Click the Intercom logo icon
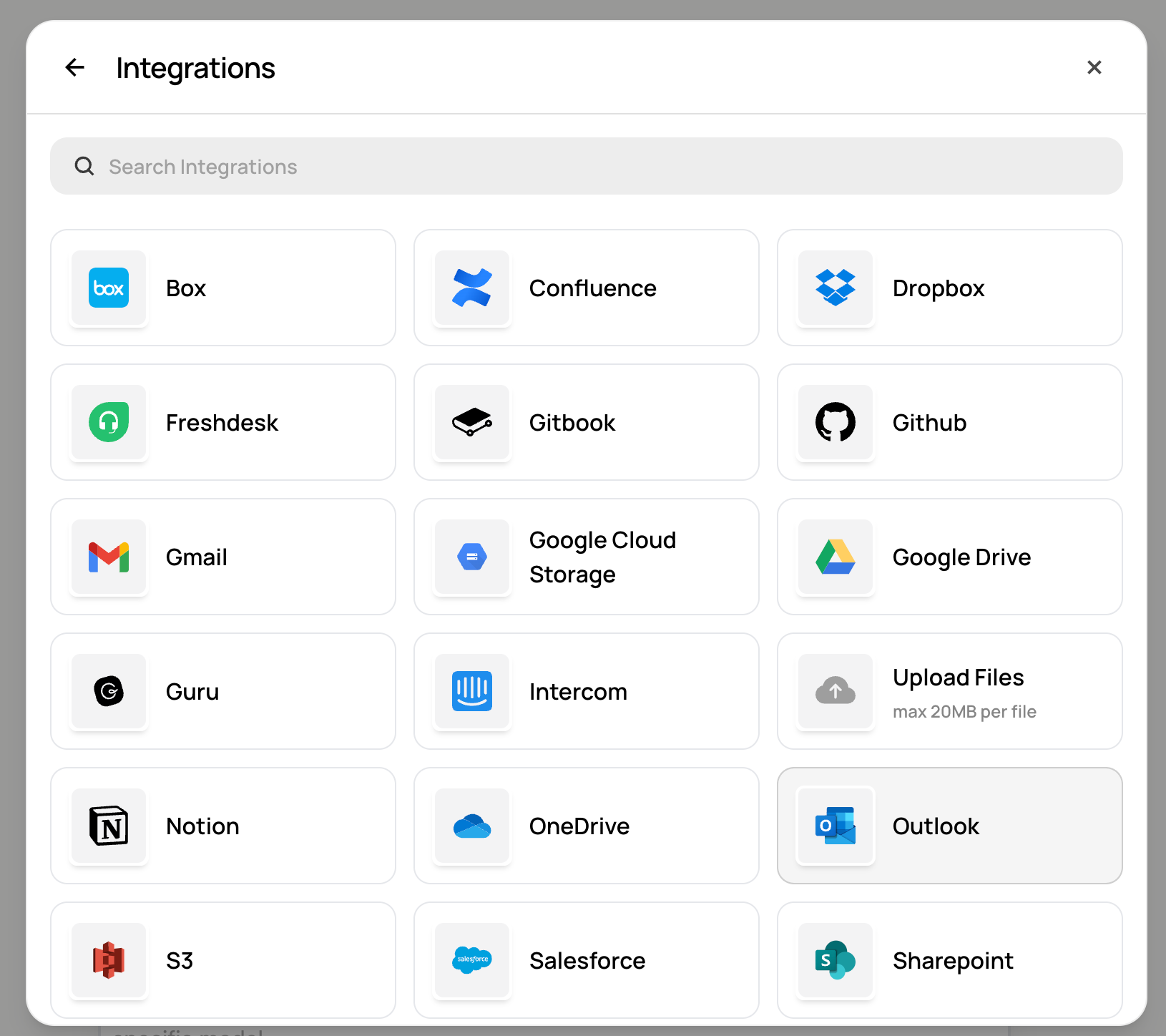1166x1036 pixels. click(472, 691)
